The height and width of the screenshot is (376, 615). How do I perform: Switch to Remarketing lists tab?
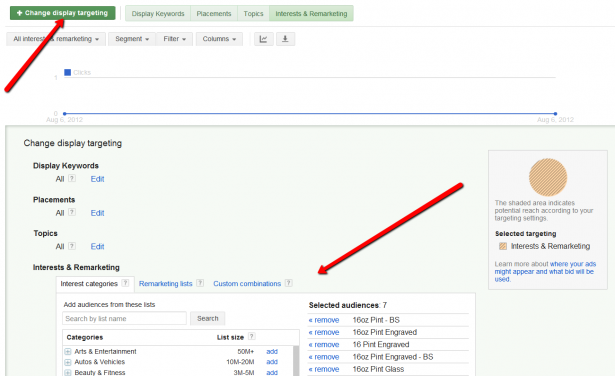(x=166, y=283)
